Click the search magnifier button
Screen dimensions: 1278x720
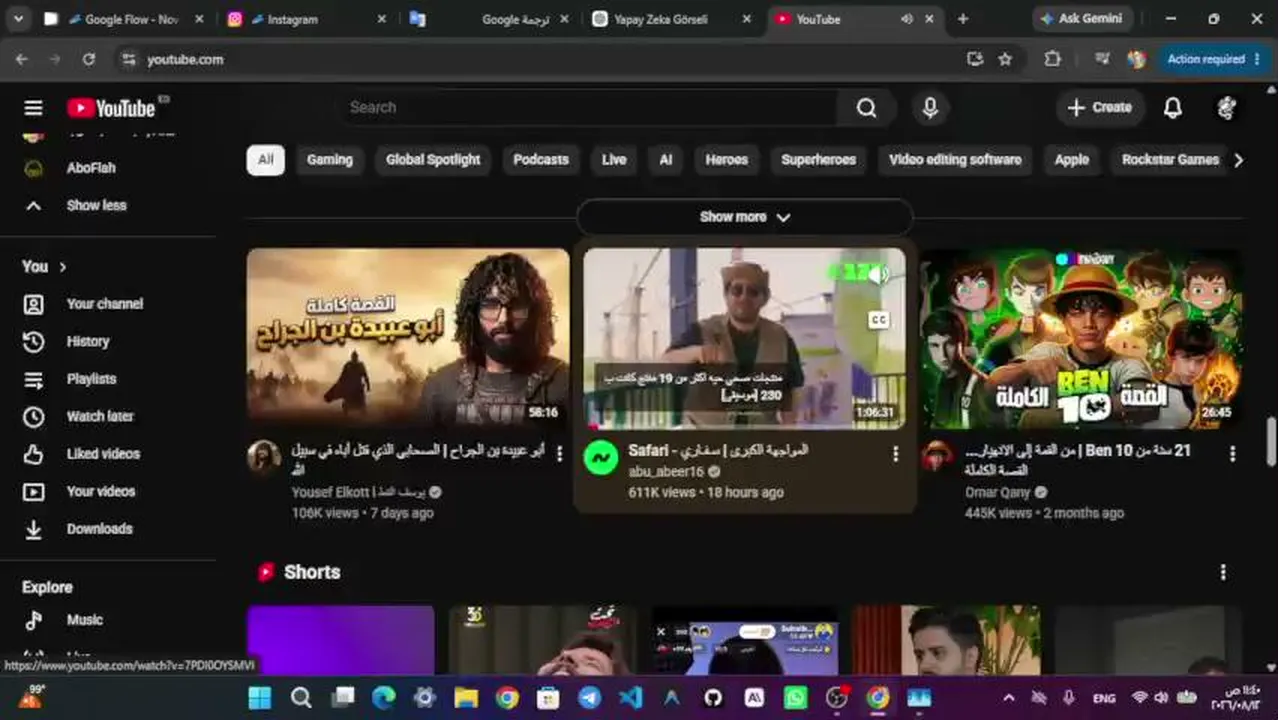click(866, 108)
